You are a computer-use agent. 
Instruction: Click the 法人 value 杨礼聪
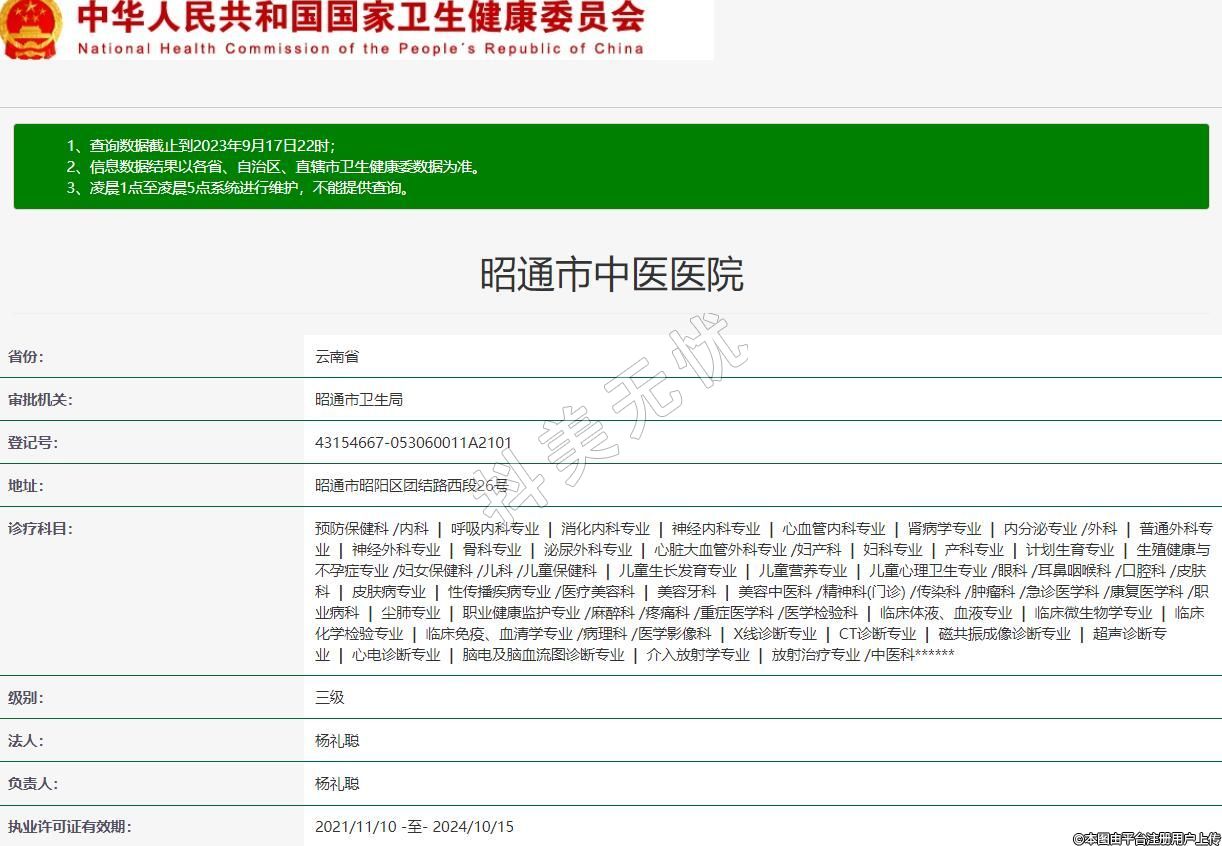tap(337, 740)
